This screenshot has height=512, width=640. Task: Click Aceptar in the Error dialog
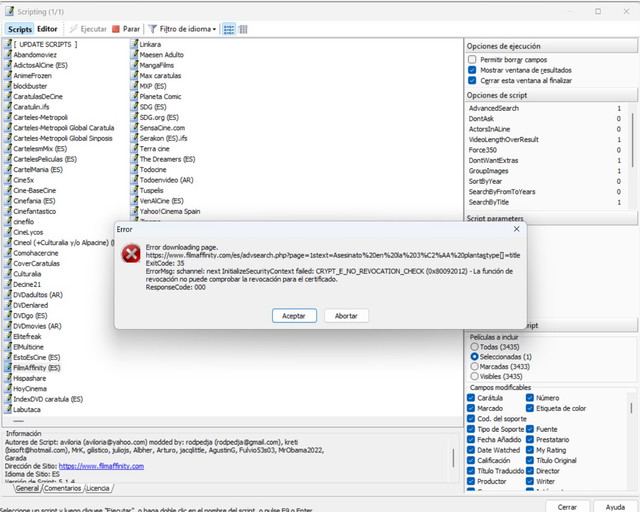[294, 316]
